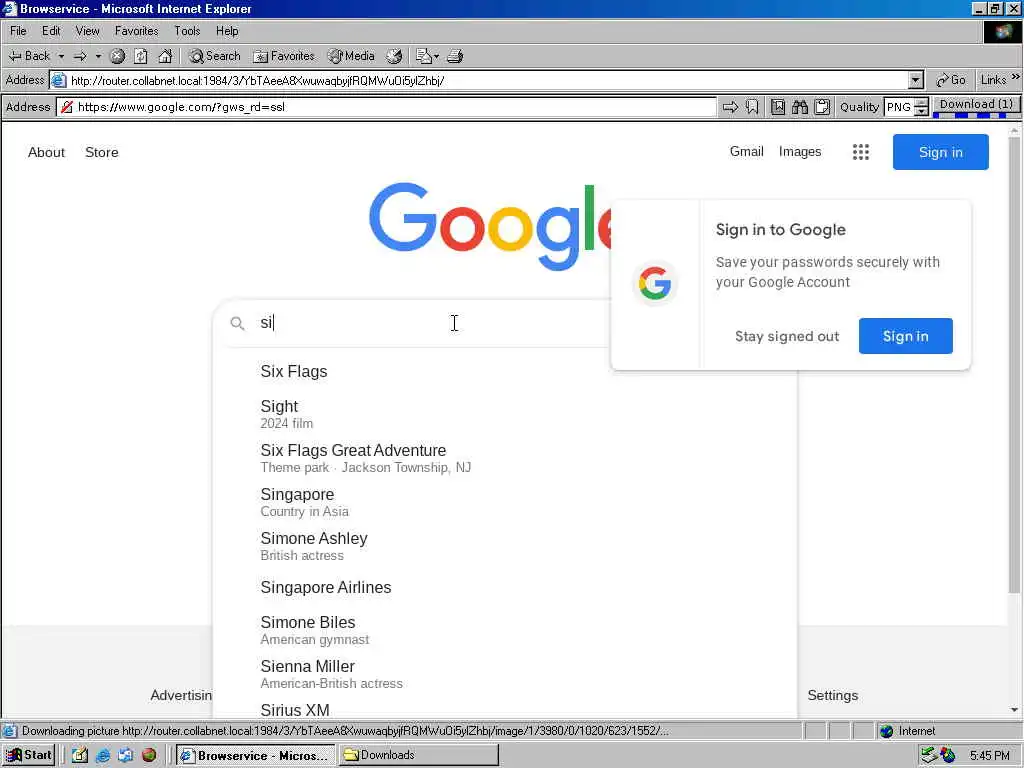Viewport: 1024px width, 768px height.
Task: Click the Internet zone icon in status bar
Action: tap(886, 731)
